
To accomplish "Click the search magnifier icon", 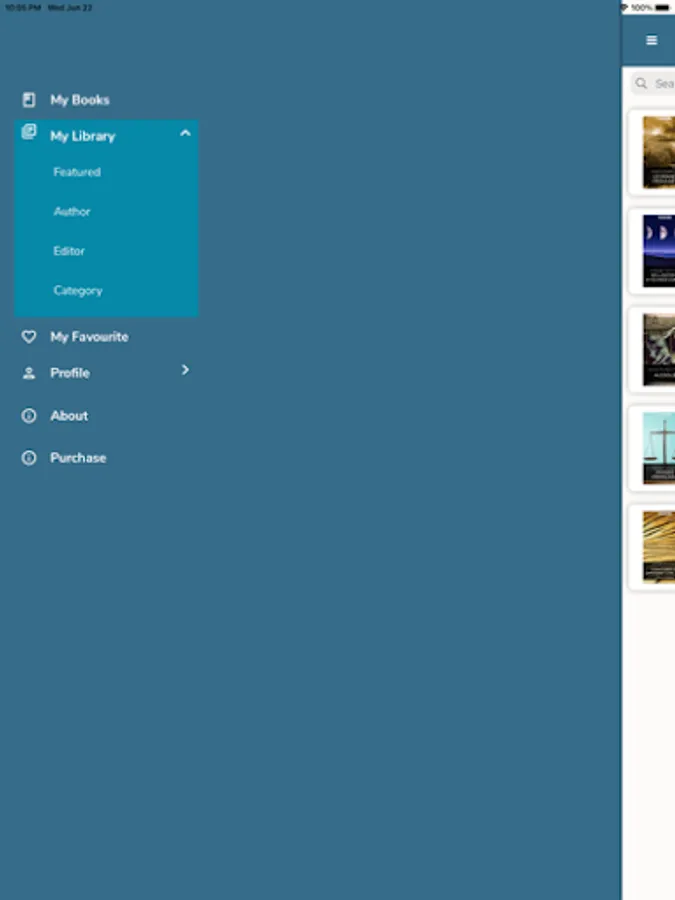I will pos(641,84).
